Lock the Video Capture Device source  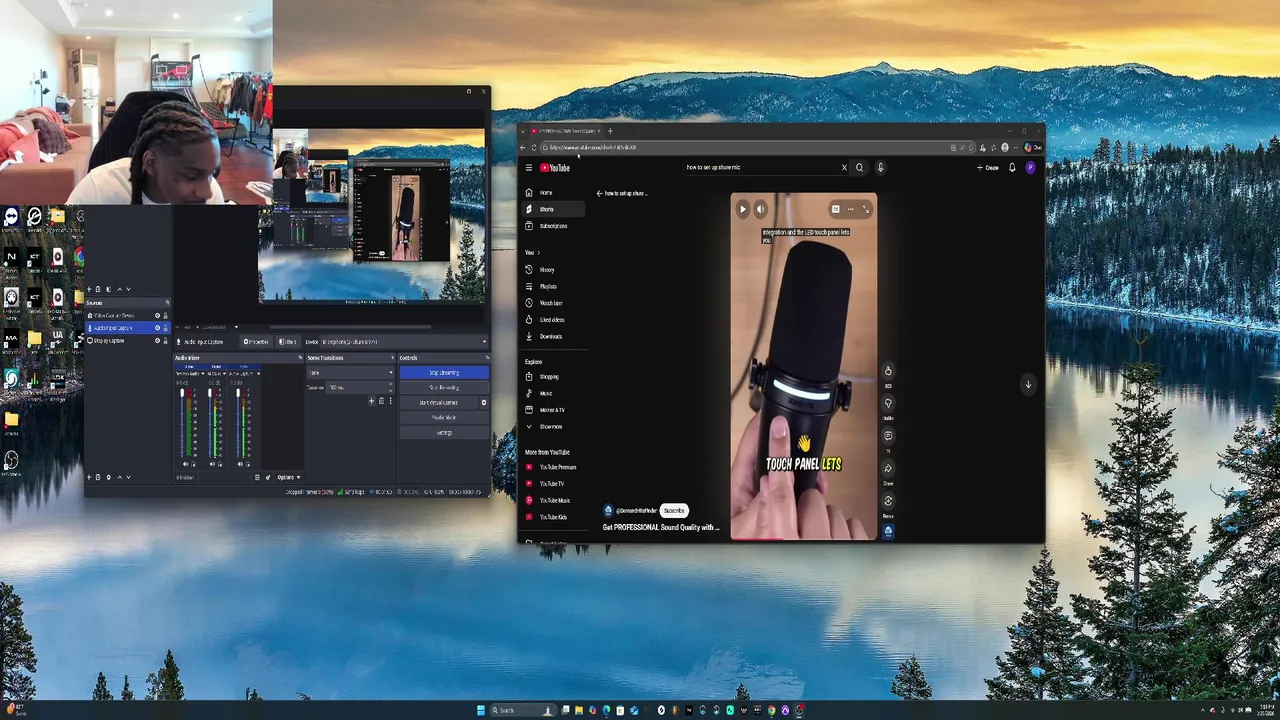coord(165,316)
